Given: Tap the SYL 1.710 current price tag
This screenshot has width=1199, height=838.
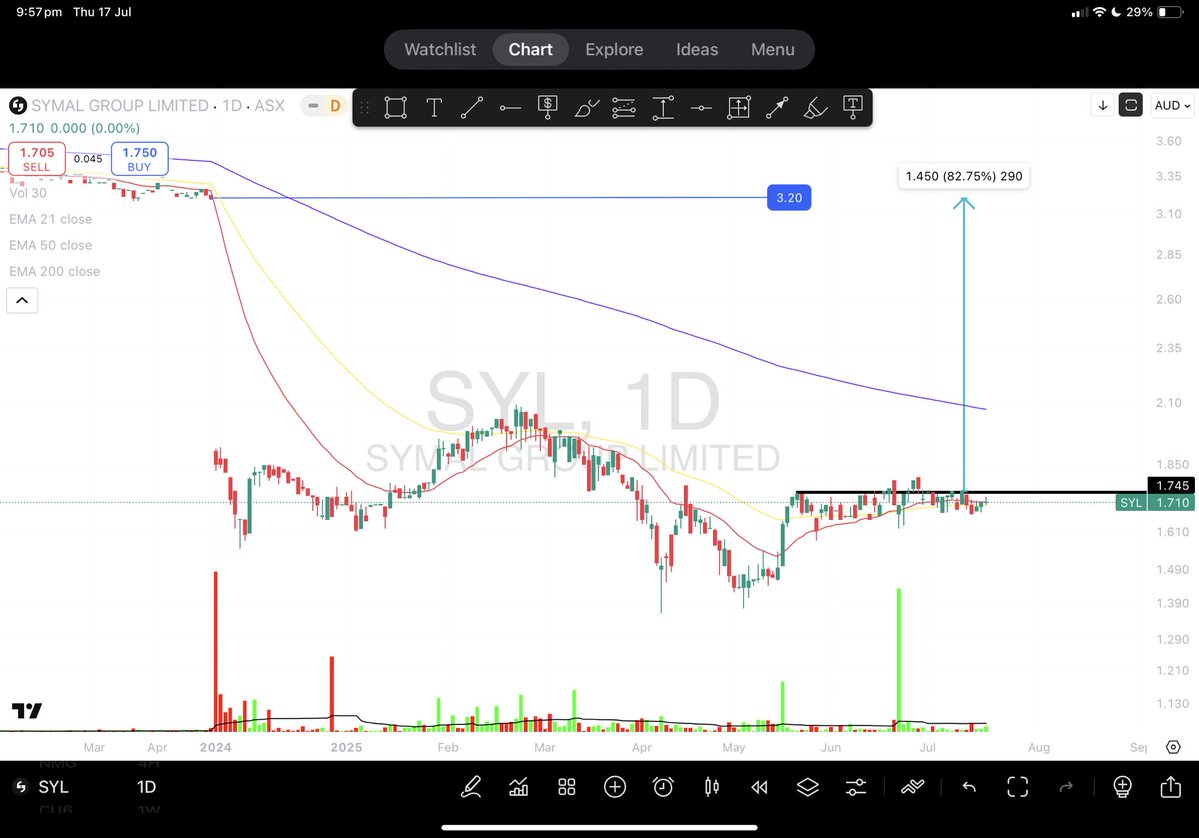Looking at the screenshot, I should coord(1155,502).
